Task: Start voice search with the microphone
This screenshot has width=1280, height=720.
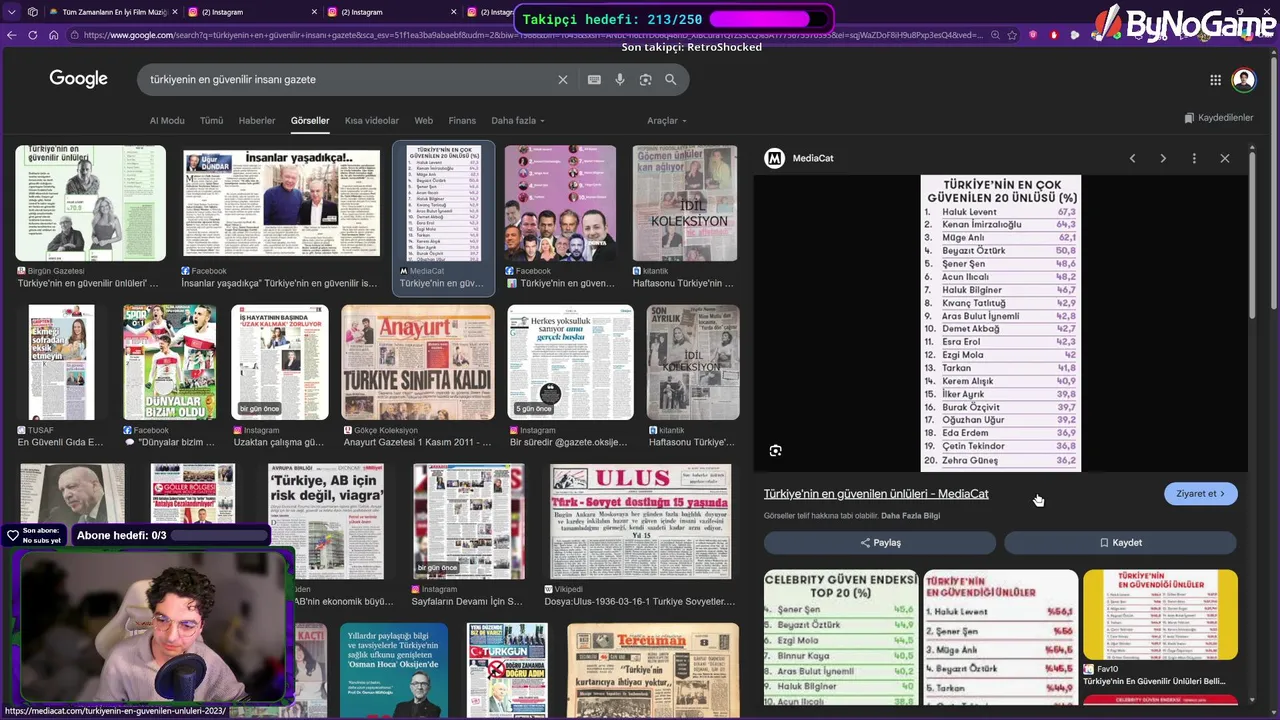Action: coord(620,79)
